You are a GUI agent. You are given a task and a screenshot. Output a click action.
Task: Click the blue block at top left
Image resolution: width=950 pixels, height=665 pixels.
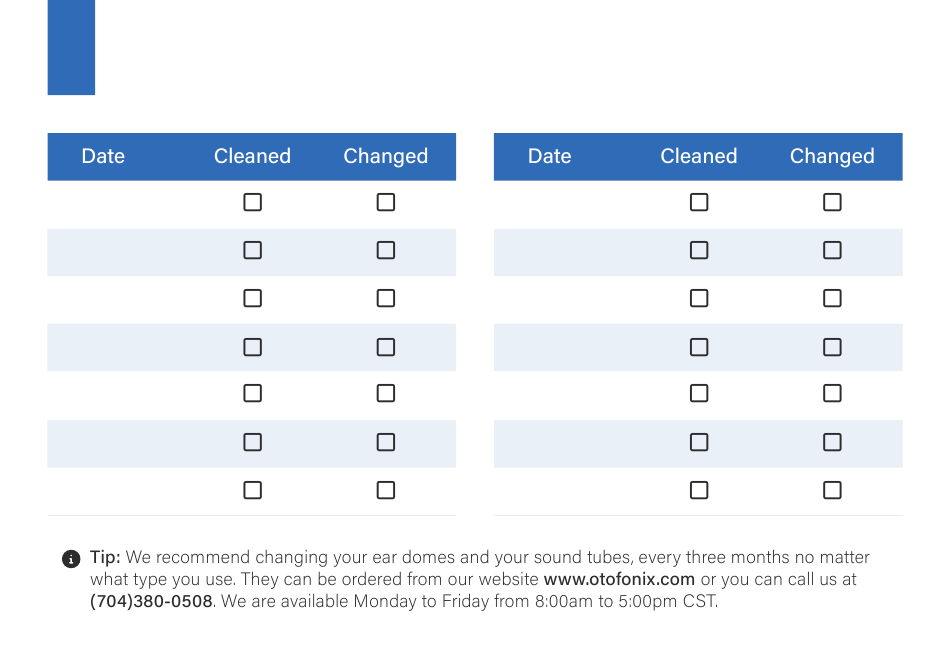tap(71, 47)
